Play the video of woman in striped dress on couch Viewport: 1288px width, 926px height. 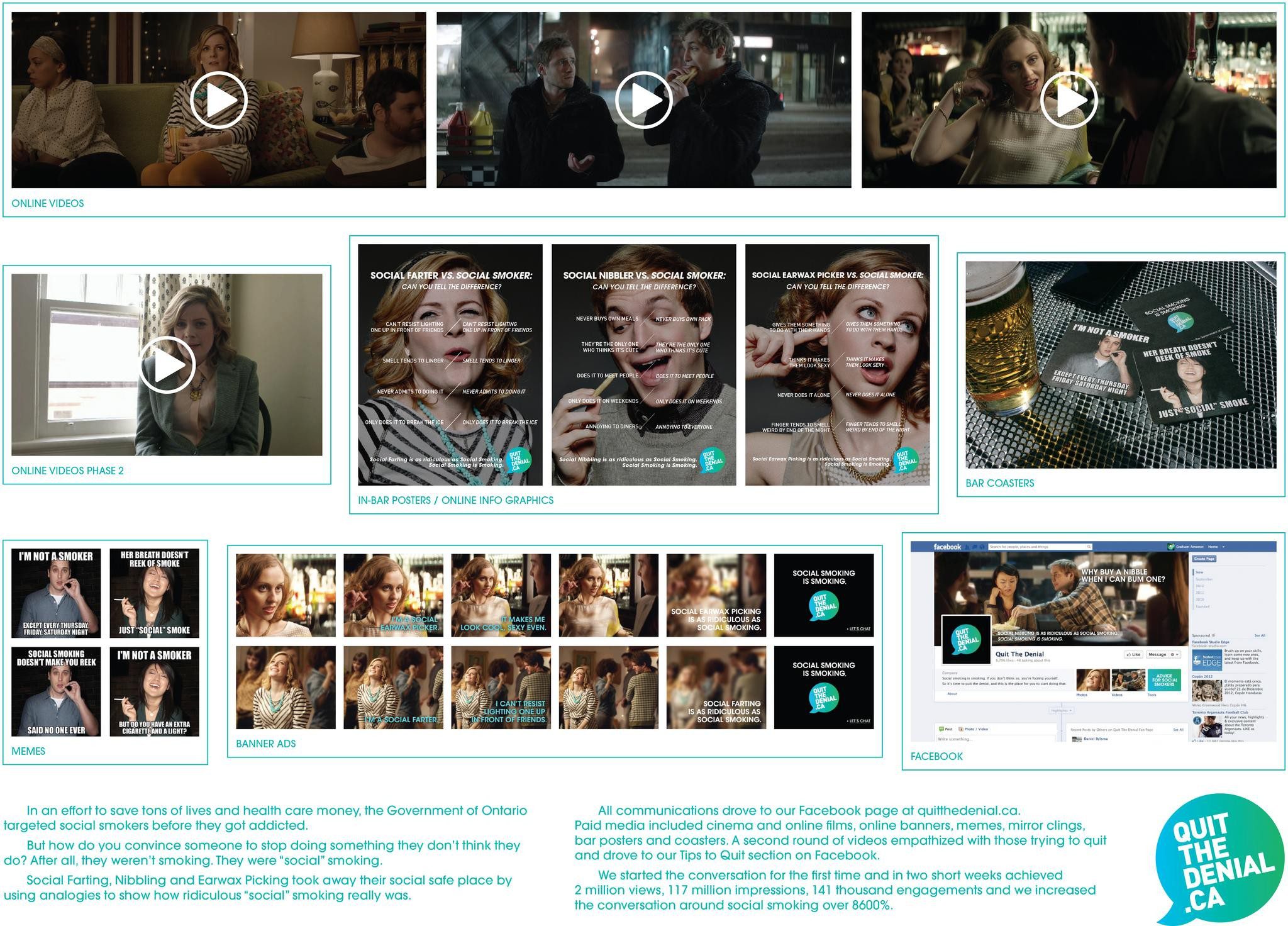click(218, 100)
